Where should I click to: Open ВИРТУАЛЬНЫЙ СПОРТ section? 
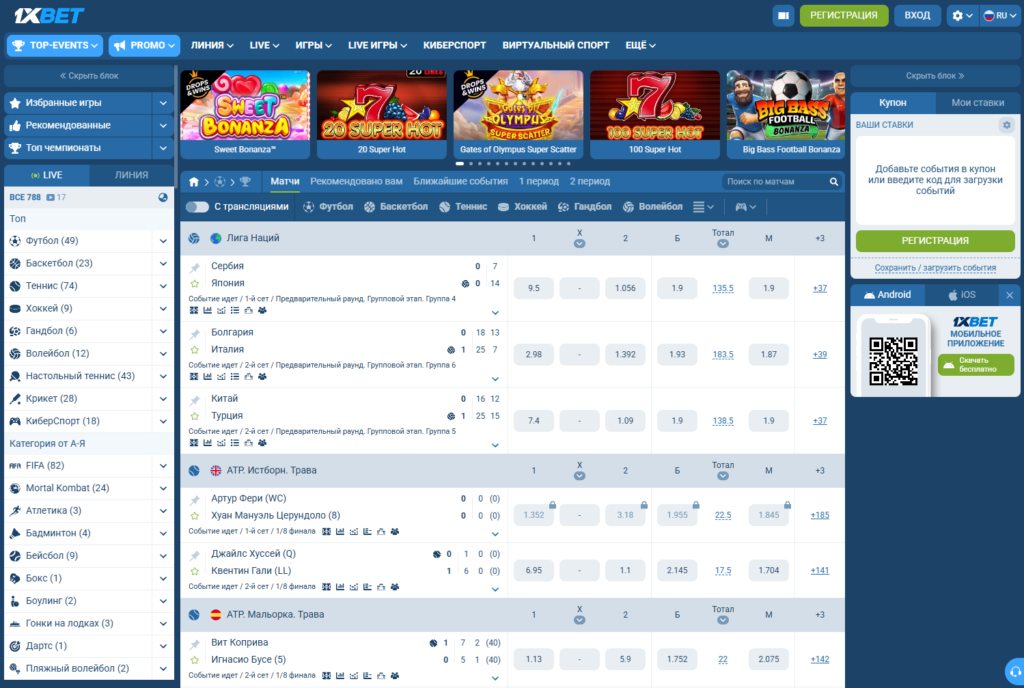tap(555, 46)
